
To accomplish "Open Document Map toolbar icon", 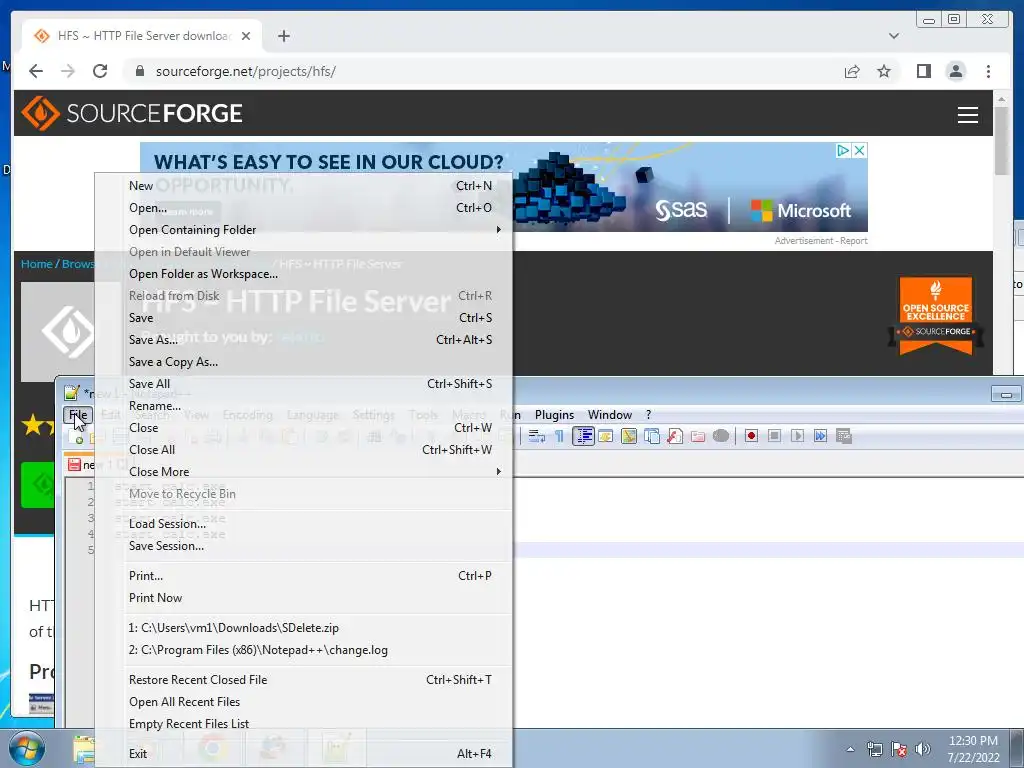I will [629, 436].
